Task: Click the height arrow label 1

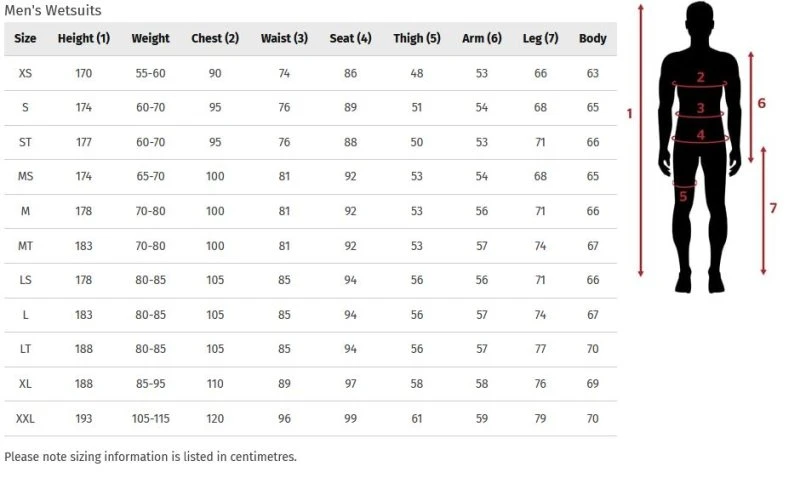Action: pos(630,114)
